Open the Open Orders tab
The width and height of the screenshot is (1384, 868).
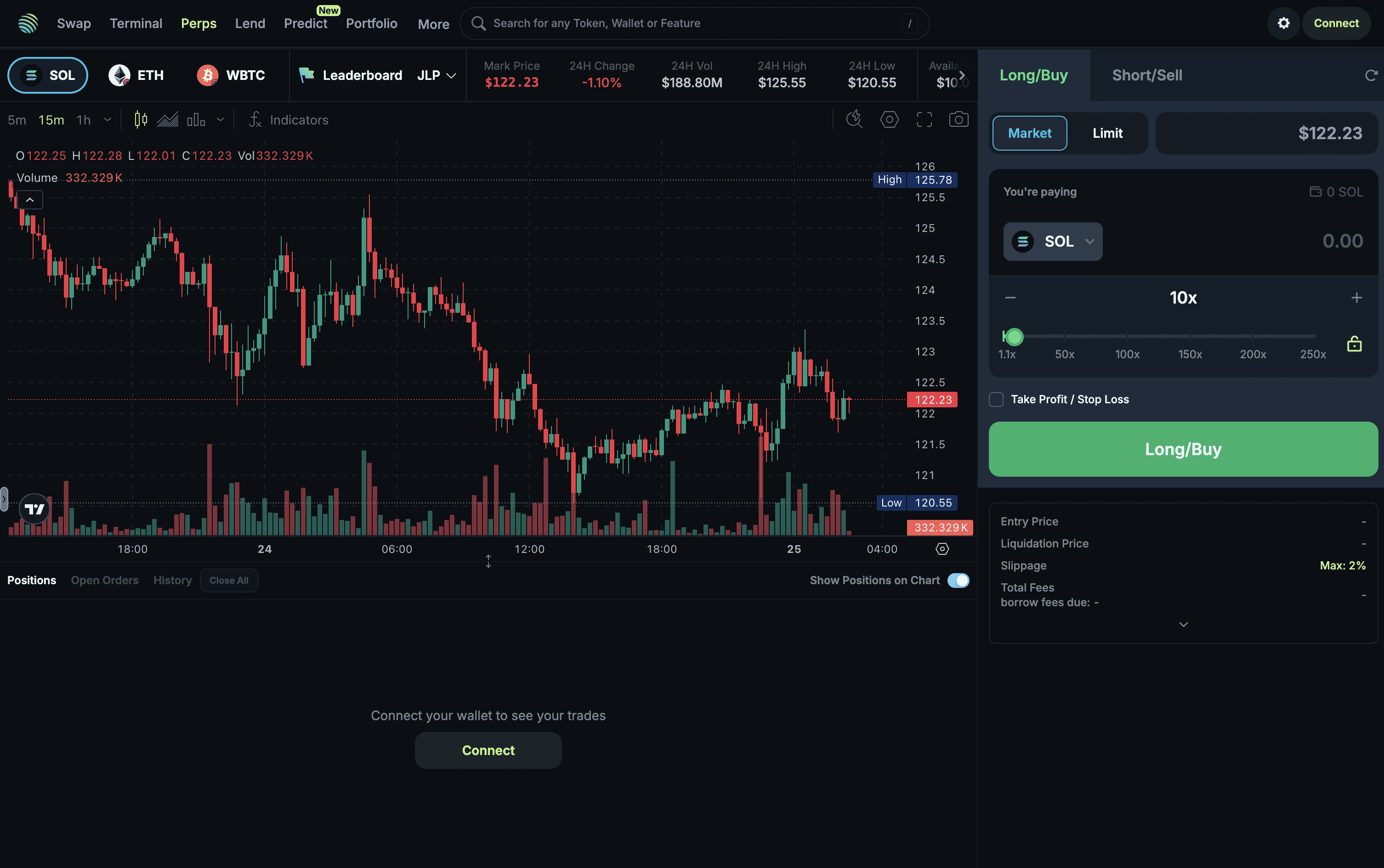click(x=104, y=581)
